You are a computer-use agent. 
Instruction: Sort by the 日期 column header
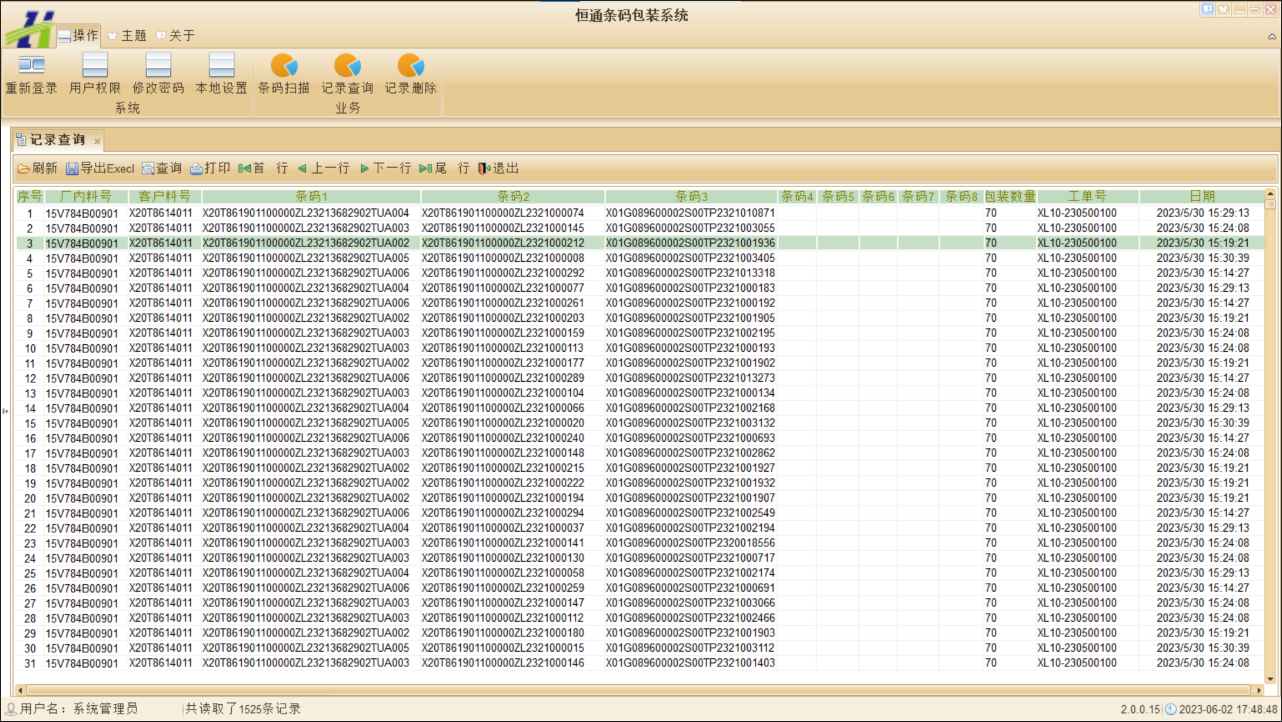click(1202, 197)
